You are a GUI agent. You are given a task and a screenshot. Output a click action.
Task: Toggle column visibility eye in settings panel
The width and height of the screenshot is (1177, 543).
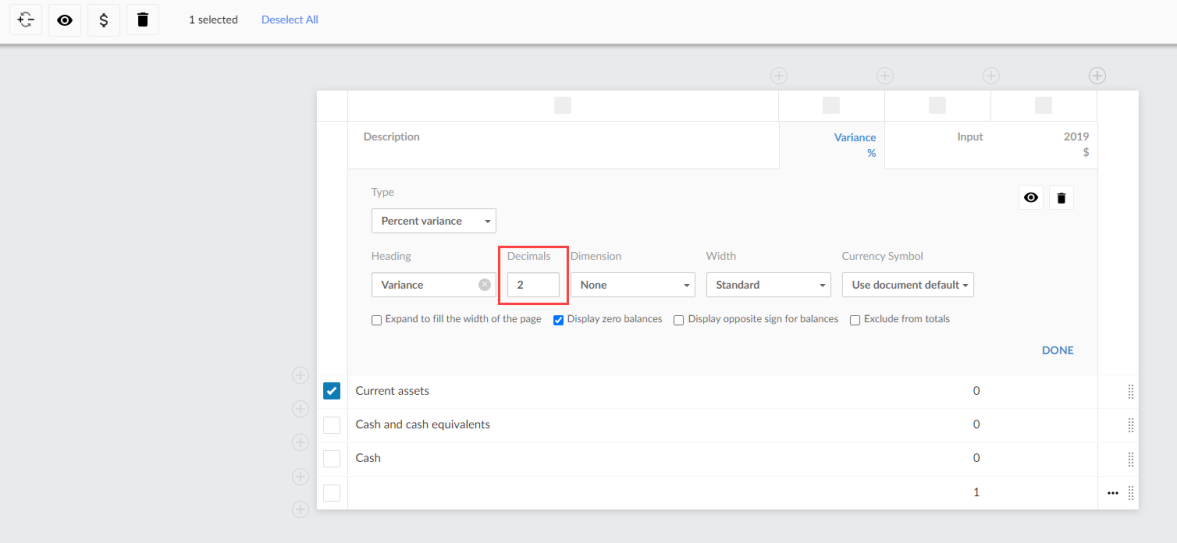(x=1031, y=198)
